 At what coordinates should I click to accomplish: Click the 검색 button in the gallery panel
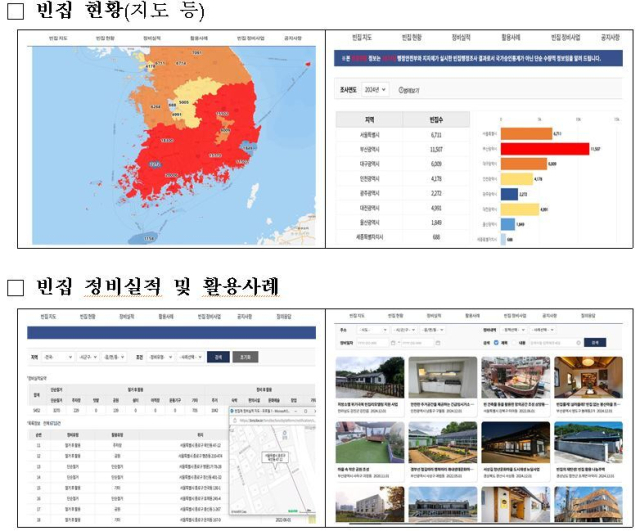pos(595,343)
